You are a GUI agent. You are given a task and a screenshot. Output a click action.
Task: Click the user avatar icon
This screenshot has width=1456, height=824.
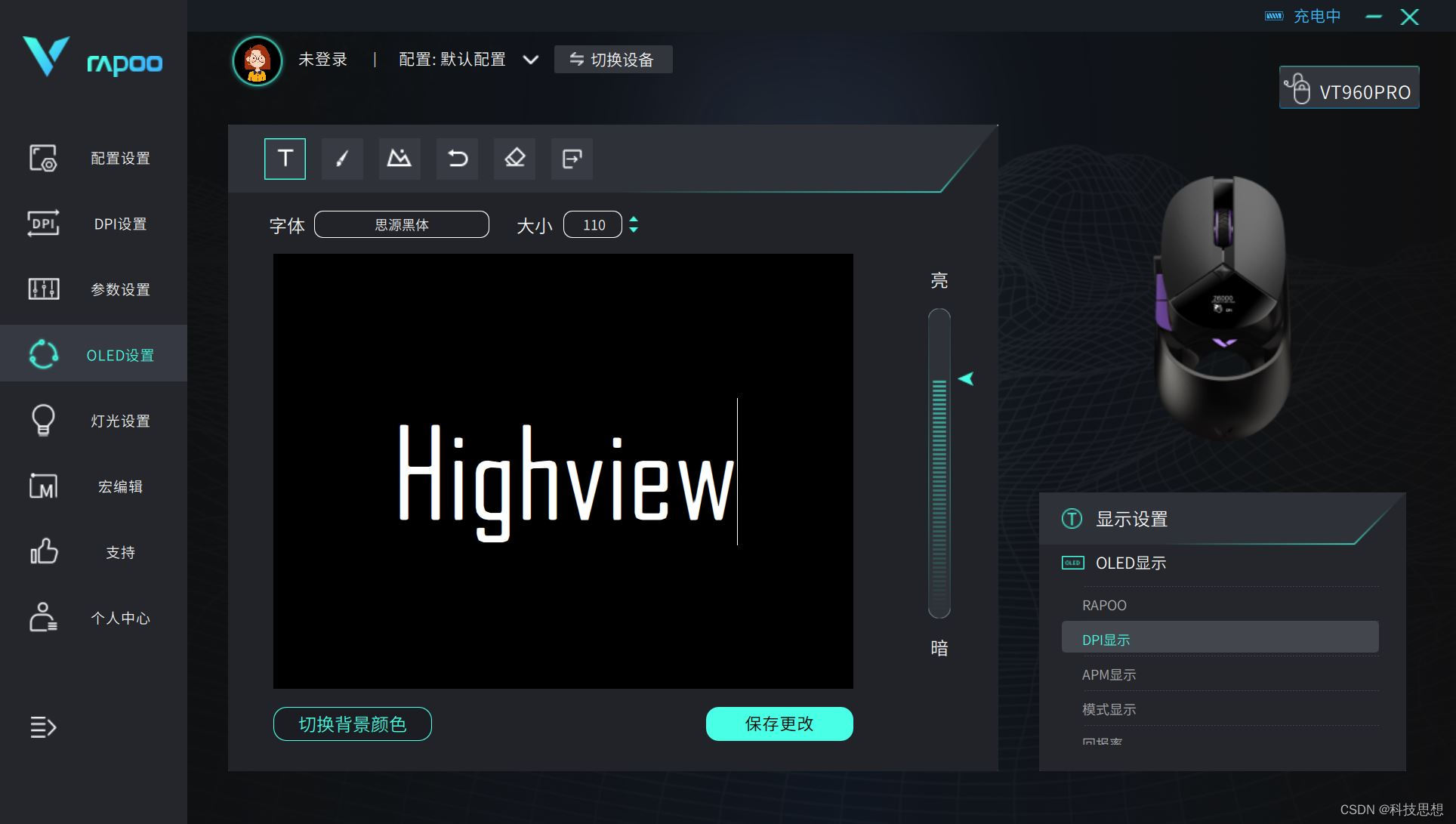pyautogui.click(x=257, y=60)
